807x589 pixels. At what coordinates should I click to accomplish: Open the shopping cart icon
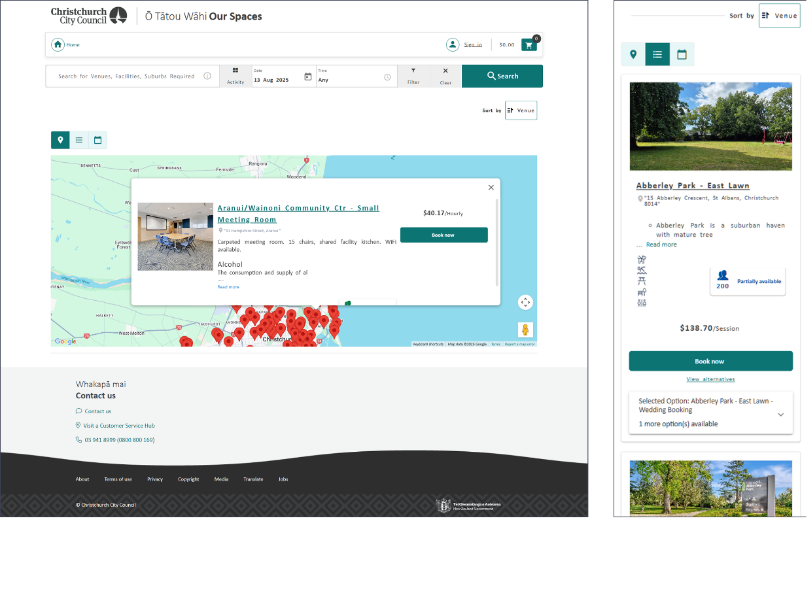pyautogui.click(x=529, y=44)
